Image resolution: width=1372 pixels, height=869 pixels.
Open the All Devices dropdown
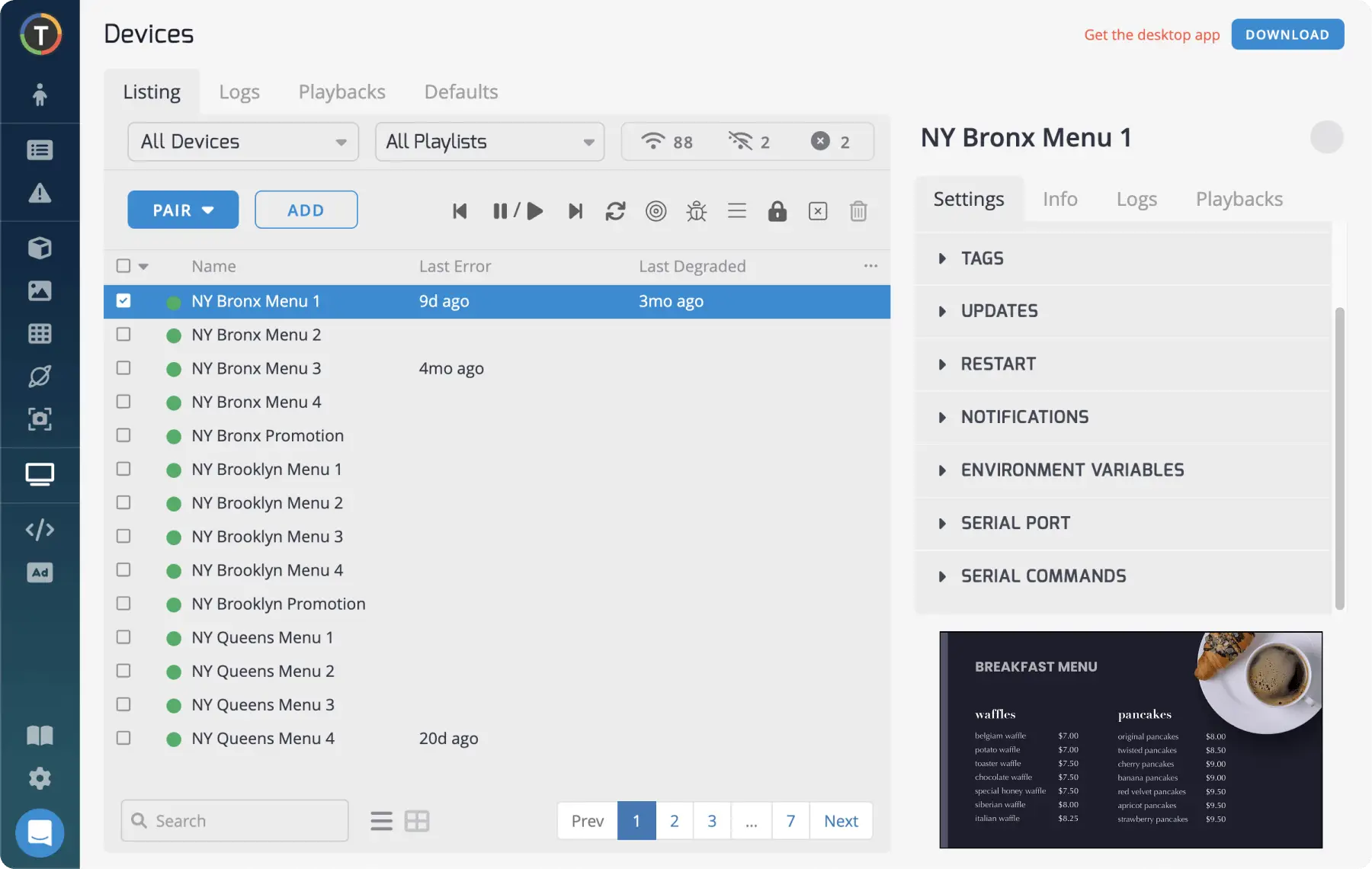[x=242, y=142]
